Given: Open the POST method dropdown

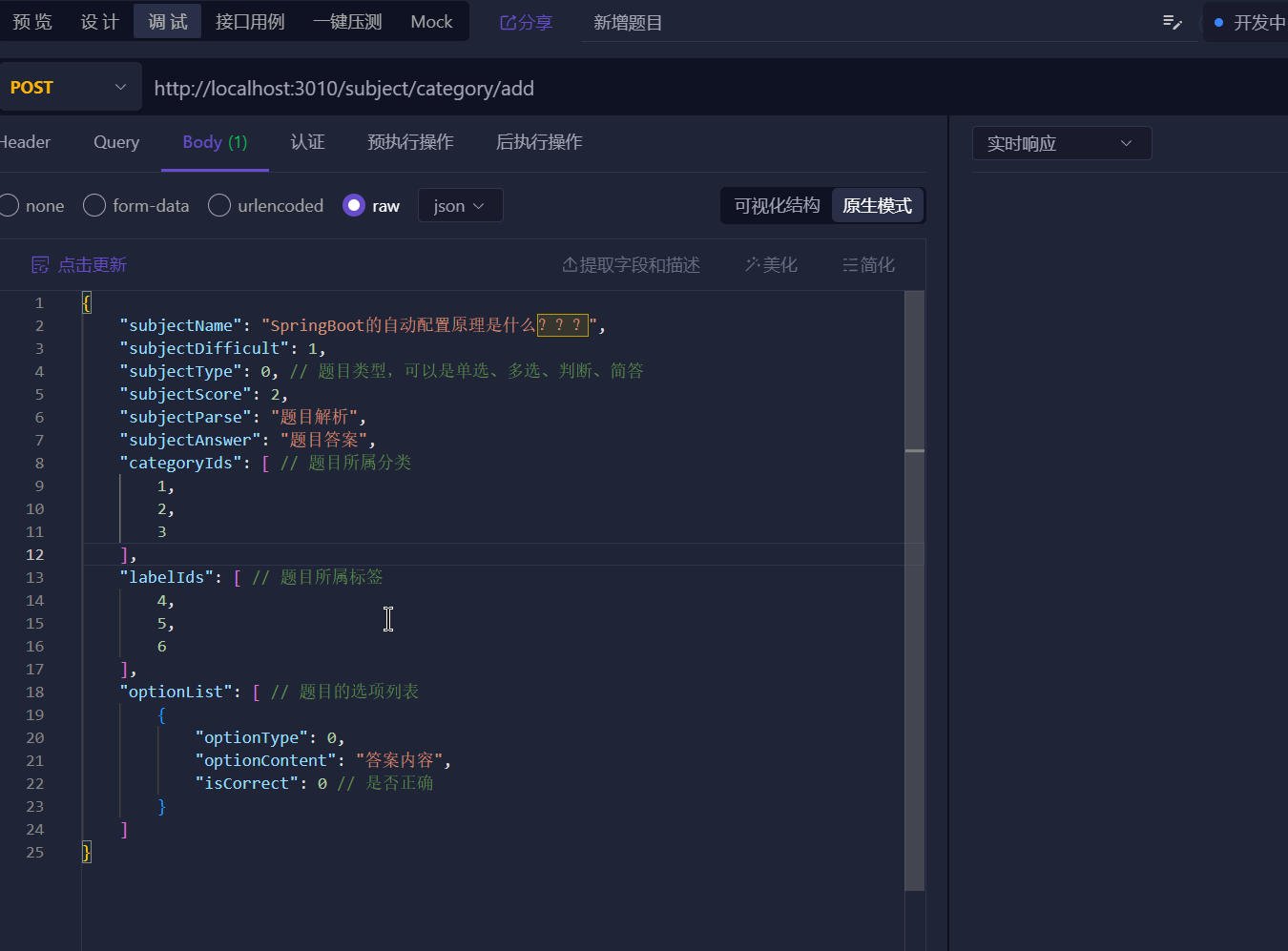Looking at the screenshot, I should [x=70, y=88].
